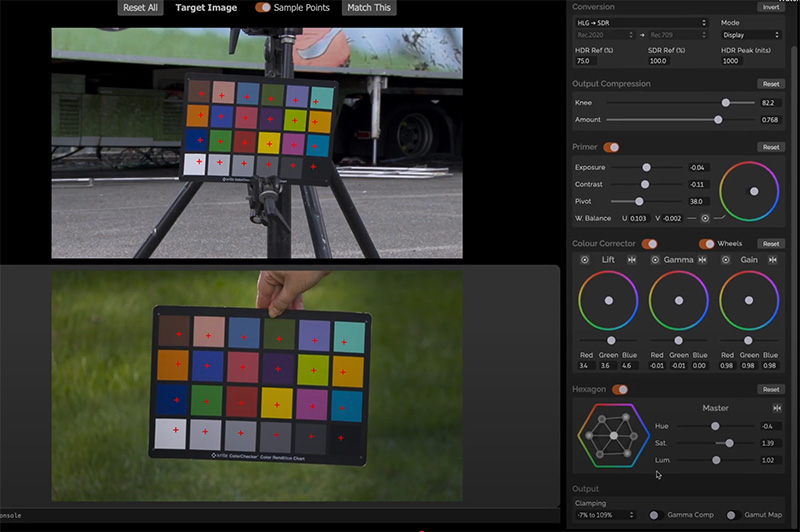800x532 pixels.
Task: Click the Knee slider handle
Action: pyautogui.click(x=725, y=103)
